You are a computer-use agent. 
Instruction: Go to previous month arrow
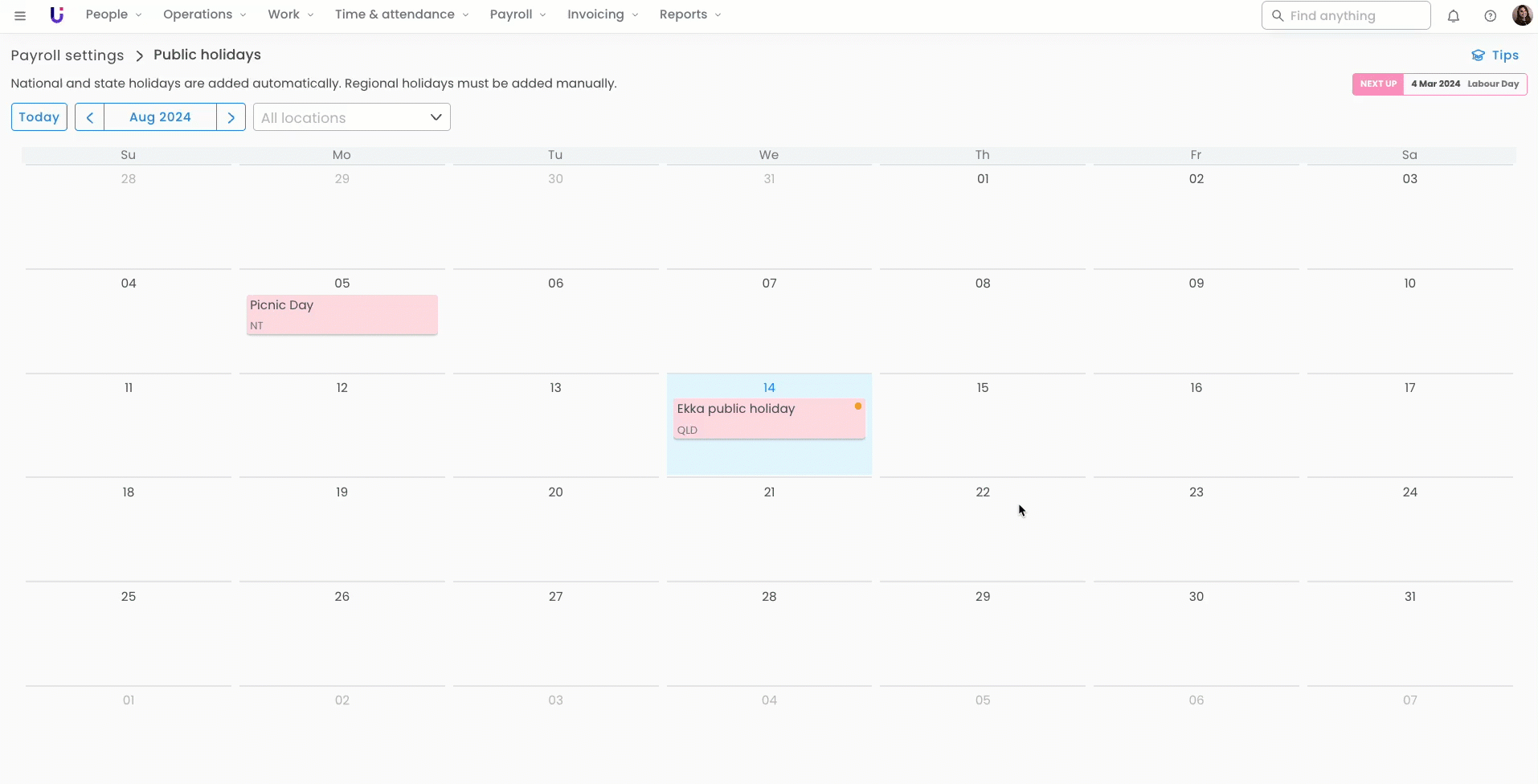(90, 117)
